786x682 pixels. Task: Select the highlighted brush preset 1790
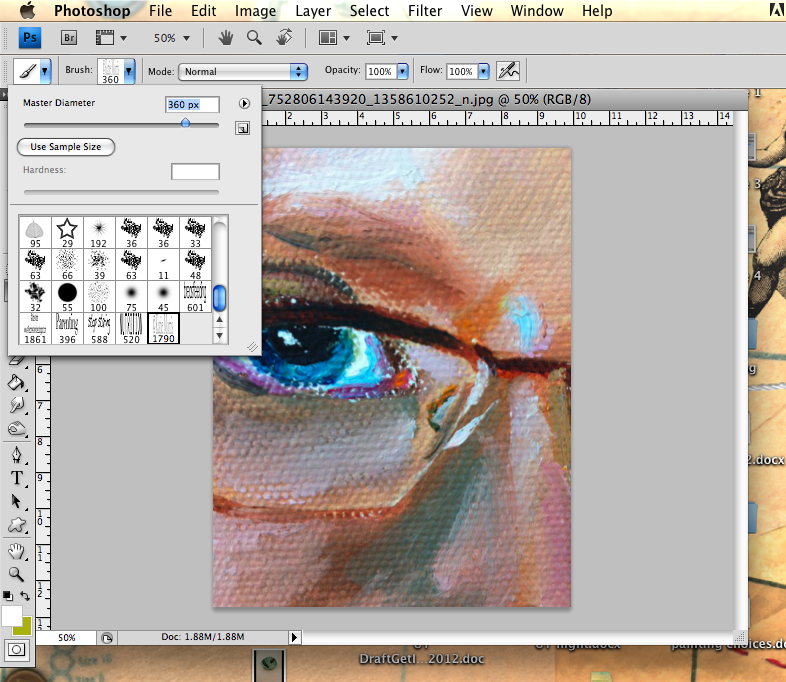point(163,329)
